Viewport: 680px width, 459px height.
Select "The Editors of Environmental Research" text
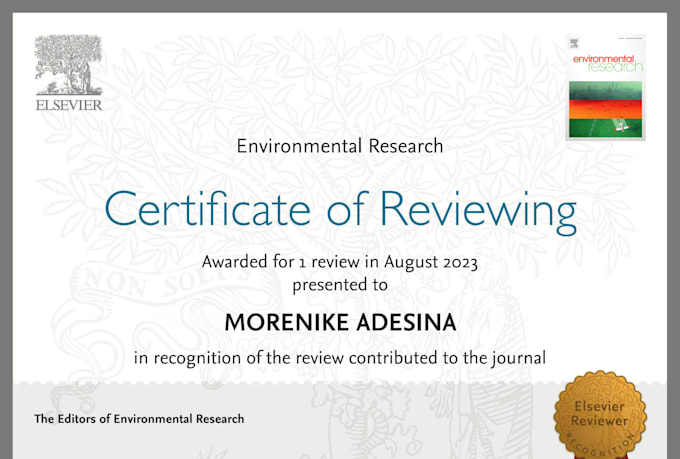click(x=139, y=419)
